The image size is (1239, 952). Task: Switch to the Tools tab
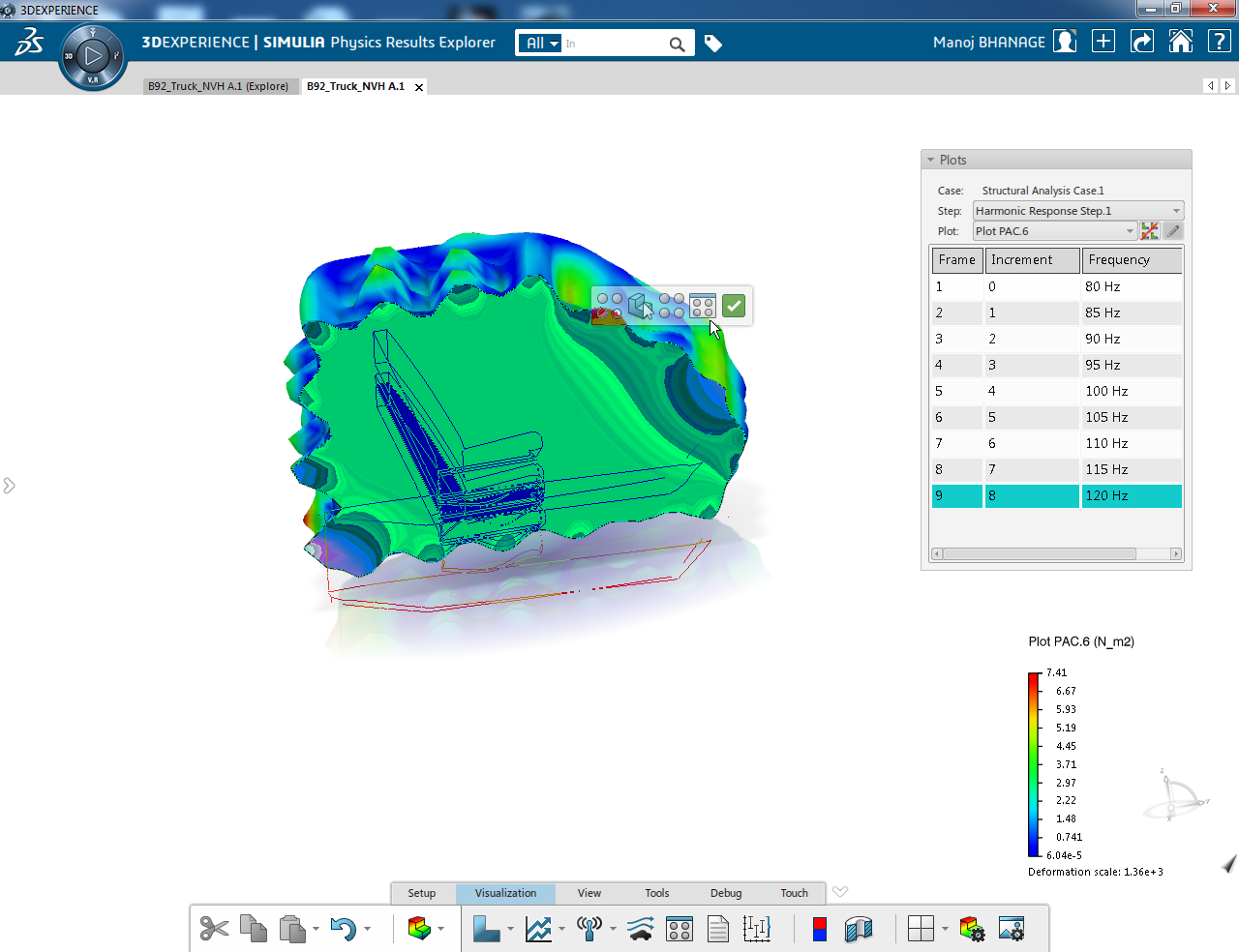(656, 893)
